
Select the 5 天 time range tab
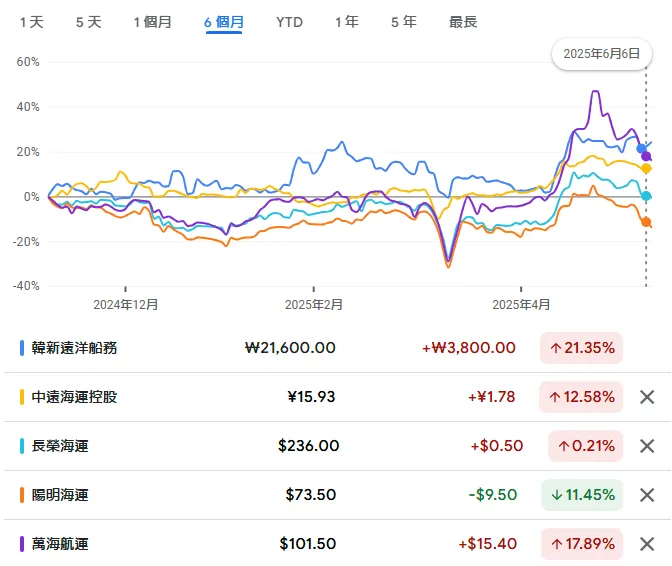(89, 22)
